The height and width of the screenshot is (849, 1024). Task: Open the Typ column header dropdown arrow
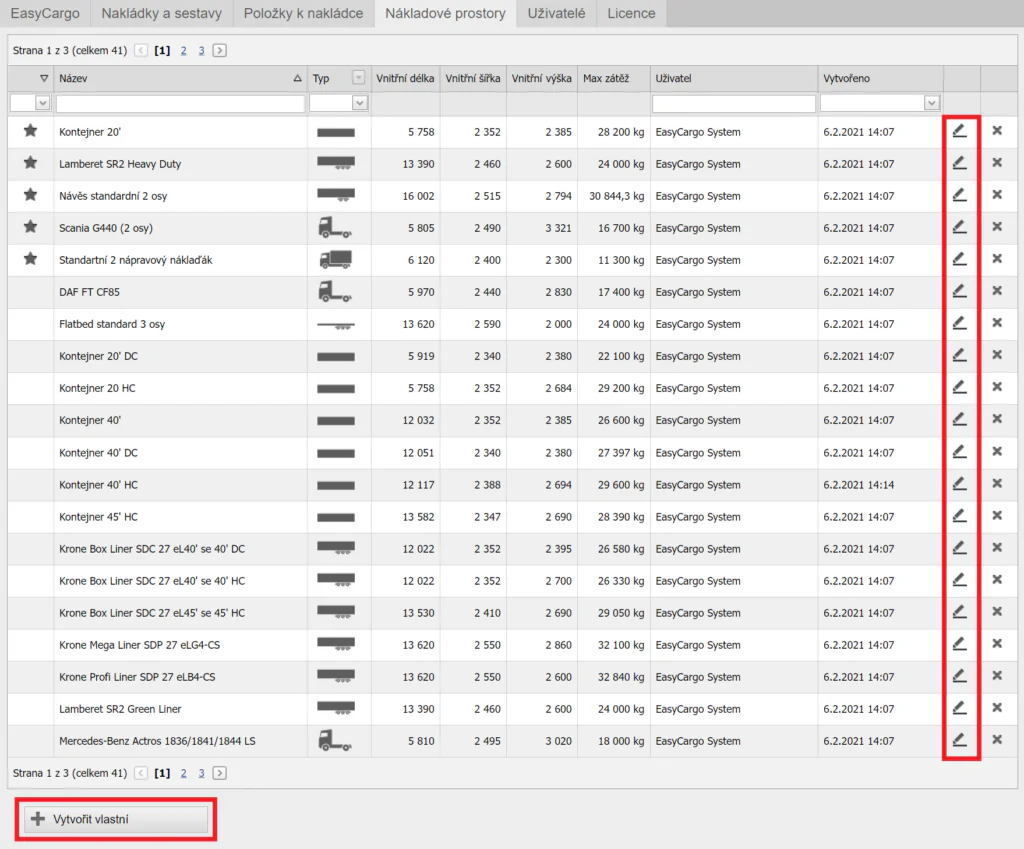click(x=359, y=78)
